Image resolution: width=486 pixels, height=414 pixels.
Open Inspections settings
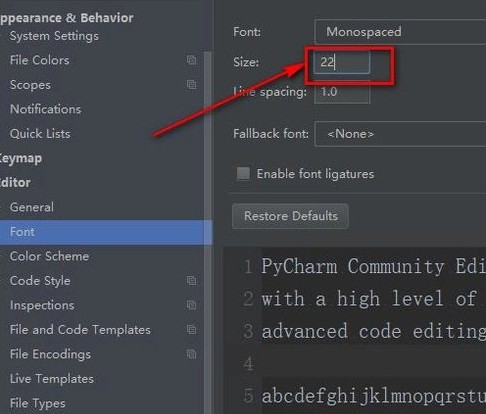(42, 305)
